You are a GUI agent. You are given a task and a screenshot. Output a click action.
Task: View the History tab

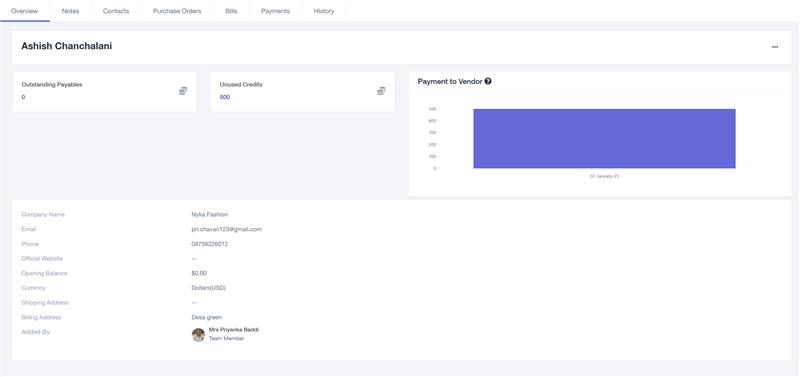click(324, 11)
